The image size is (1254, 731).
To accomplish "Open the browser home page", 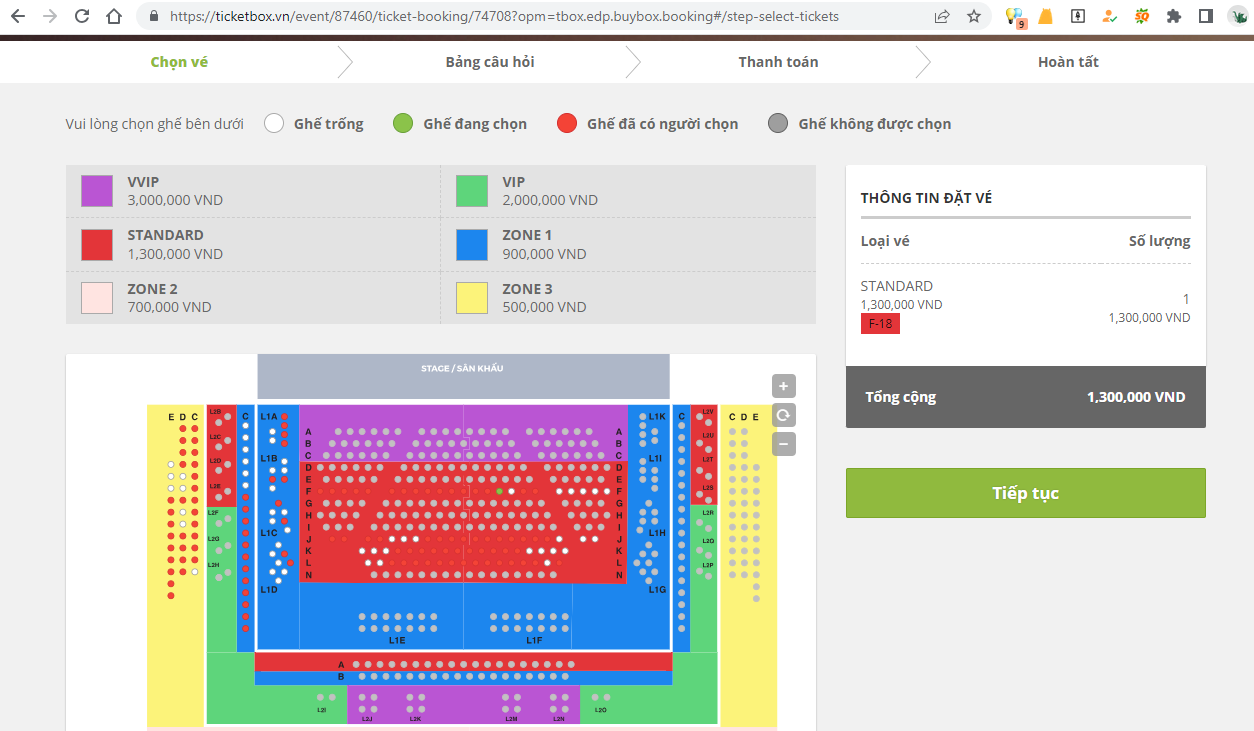I will tap(114, 16).
